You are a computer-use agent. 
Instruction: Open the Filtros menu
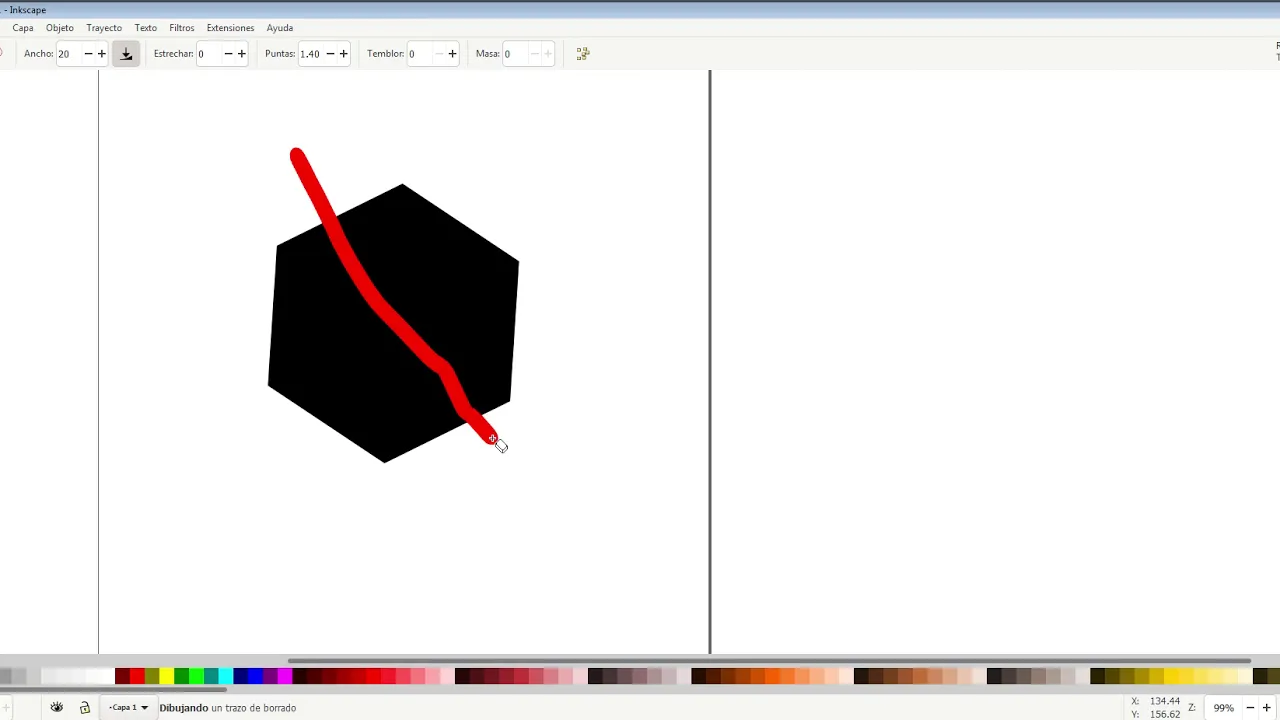[x=182, y=28]
